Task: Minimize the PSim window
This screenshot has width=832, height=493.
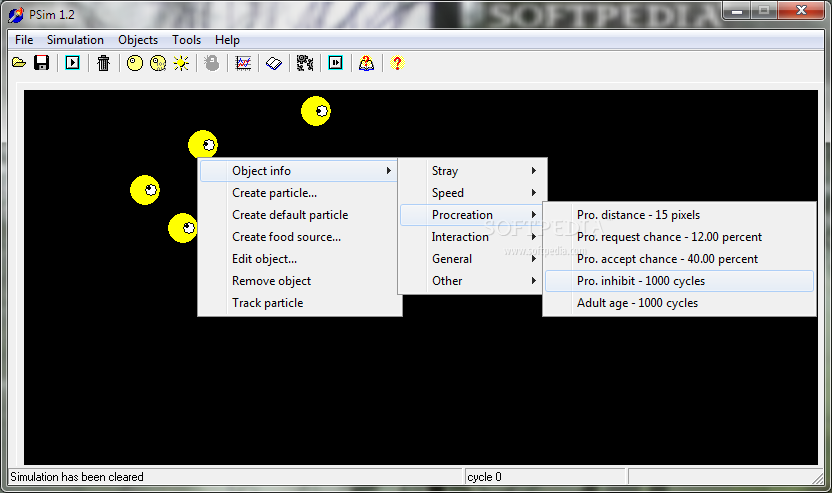Action: click(737, 10)
